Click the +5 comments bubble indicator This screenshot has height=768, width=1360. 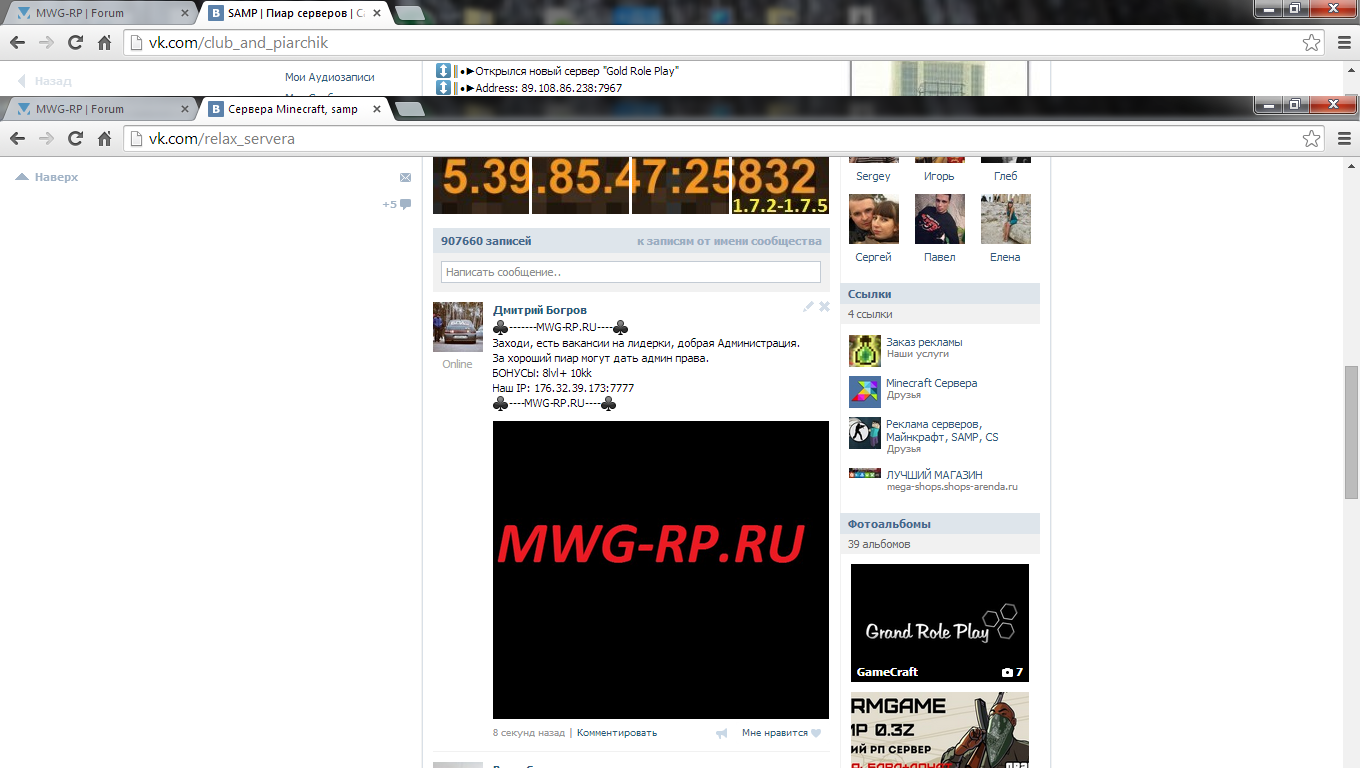[397, 204]
